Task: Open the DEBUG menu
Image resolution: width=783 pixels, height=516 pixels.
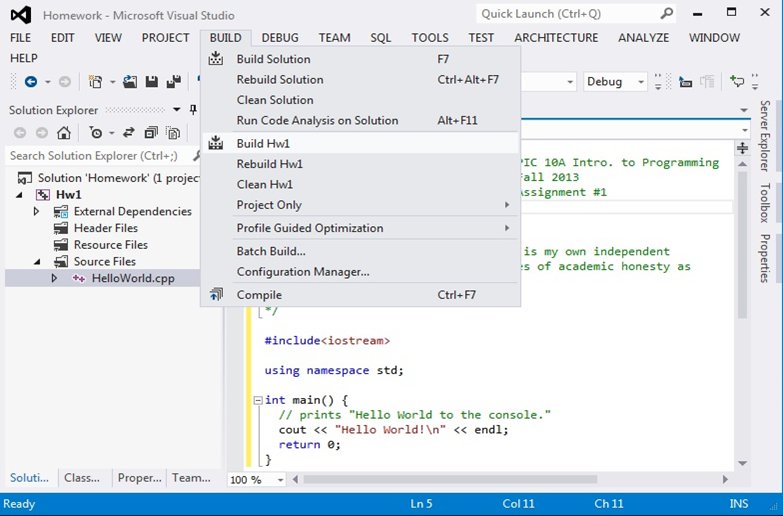Action: 280,38
